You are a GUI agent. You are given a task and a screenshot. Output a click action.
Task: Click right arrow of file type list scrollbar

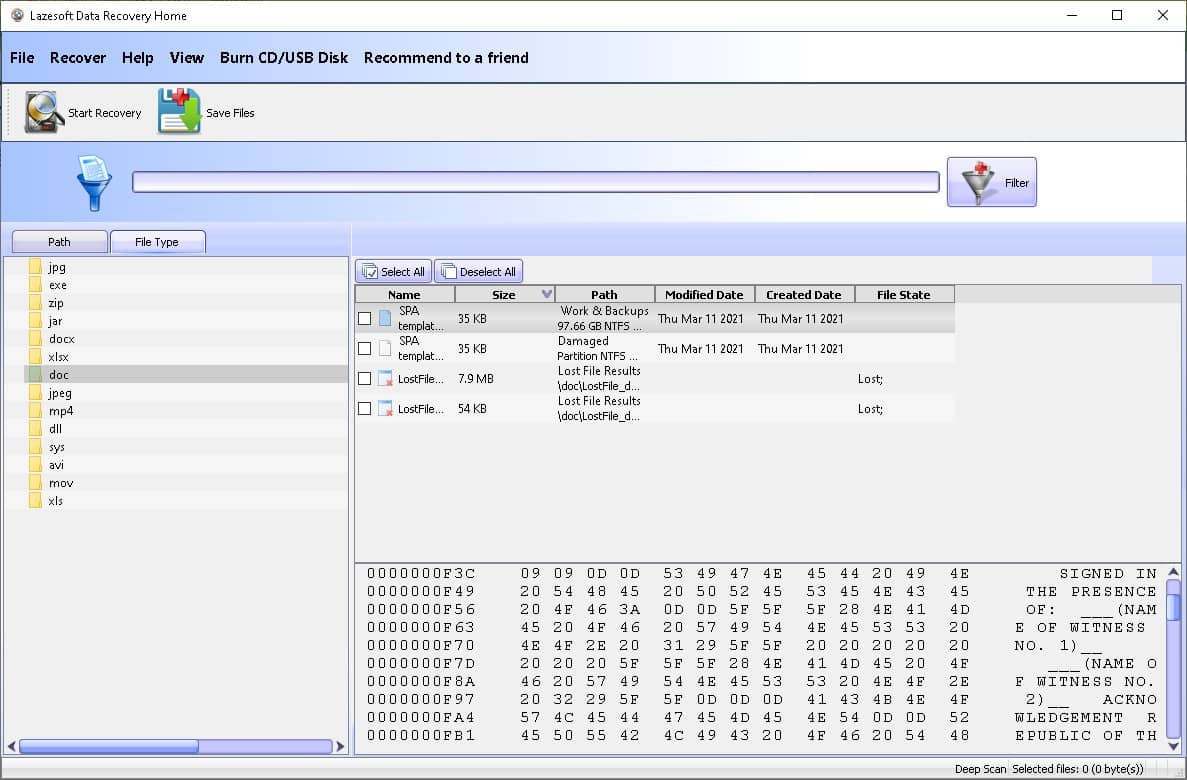(340, 747)
